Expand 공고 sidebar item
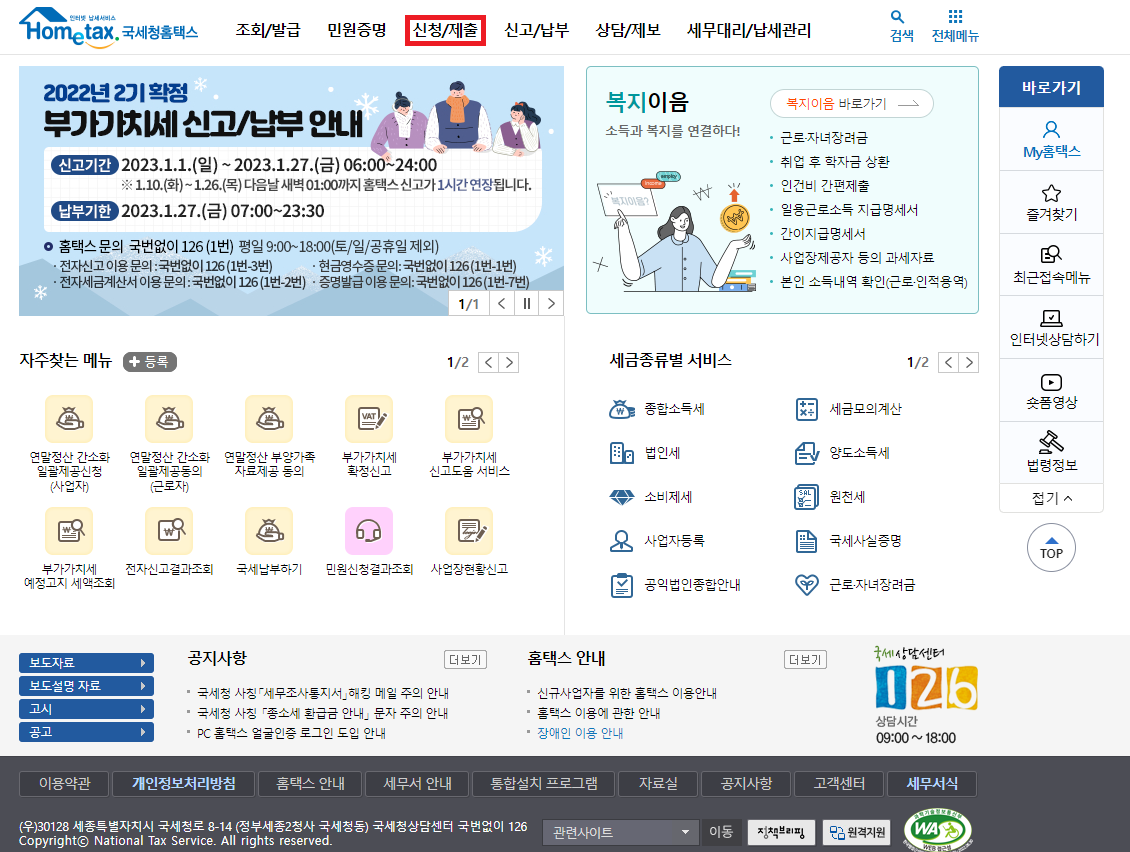Viewport: 1130px width, 852px height. (86, 732)
